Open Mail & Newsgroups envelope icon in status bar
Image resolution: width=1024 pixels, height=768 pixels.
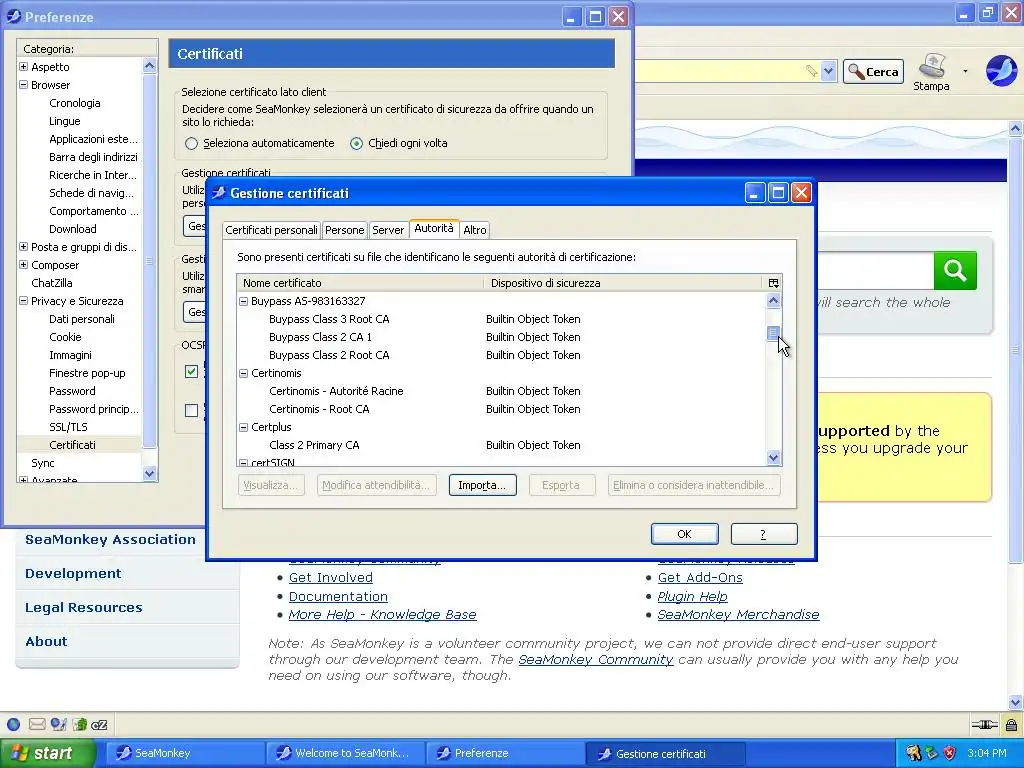(37, 724)
